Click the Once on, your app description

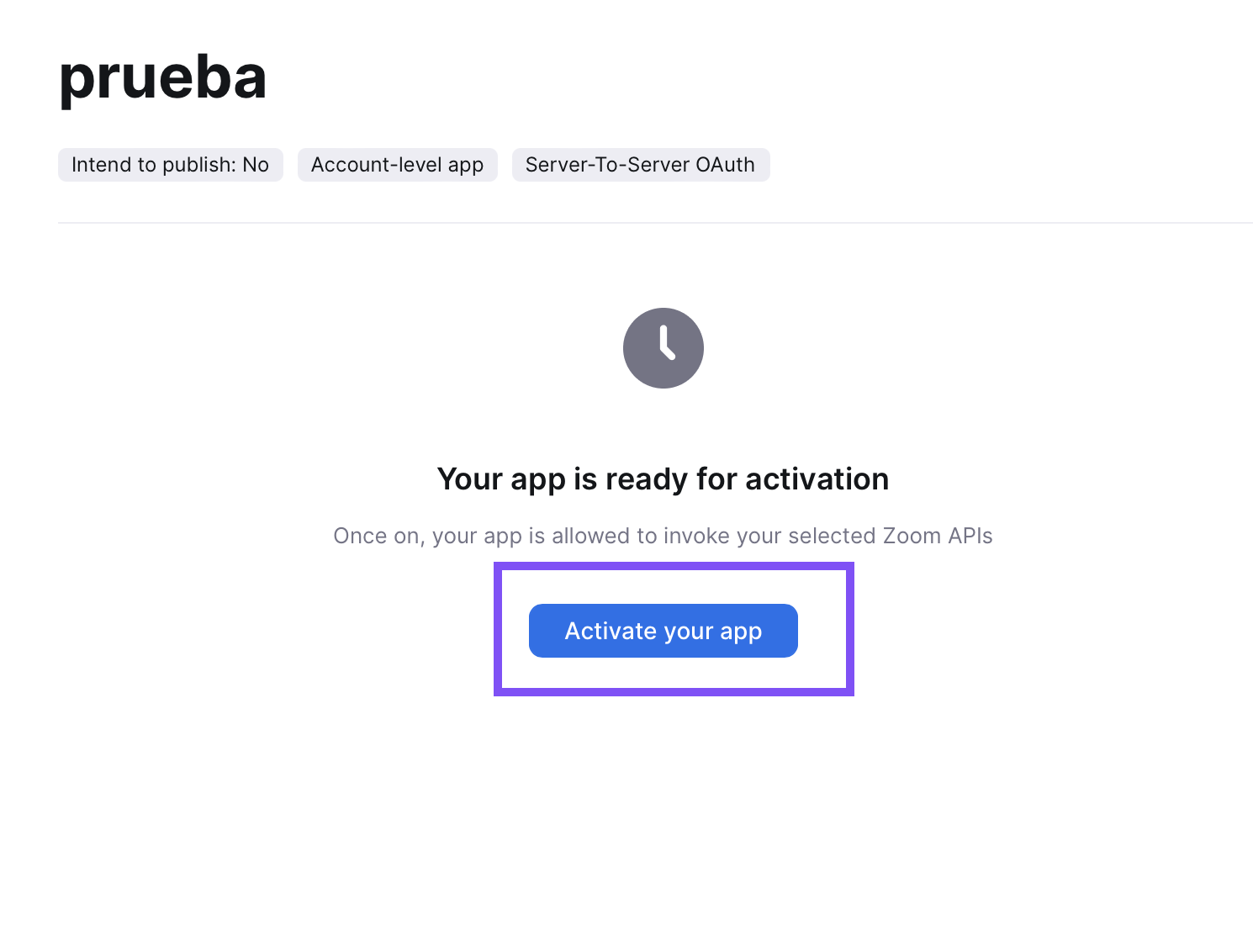click(x=663, y=537)
